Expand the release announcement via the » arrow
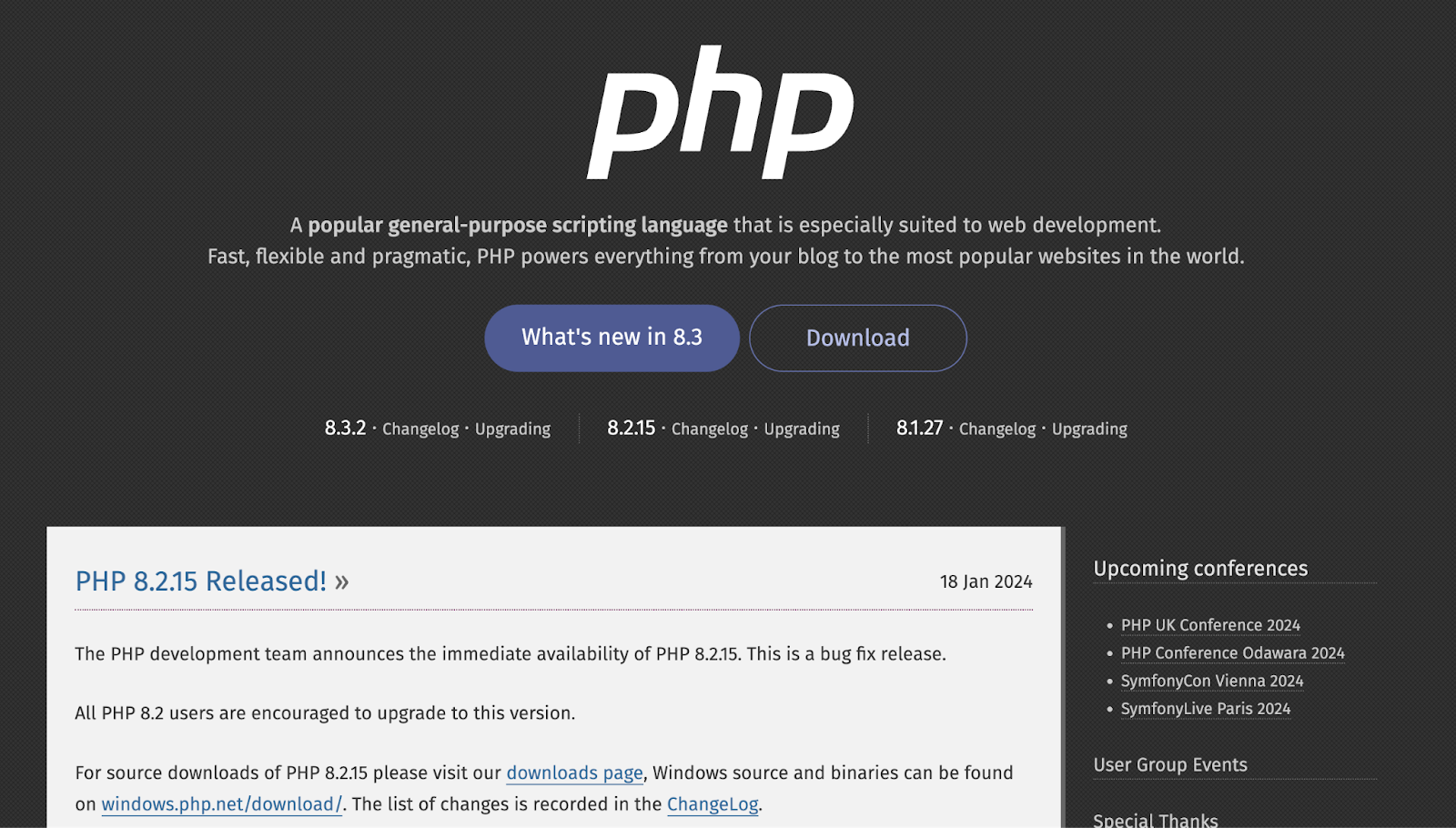This screenshot has width=1456, height=828. (343, 581)
